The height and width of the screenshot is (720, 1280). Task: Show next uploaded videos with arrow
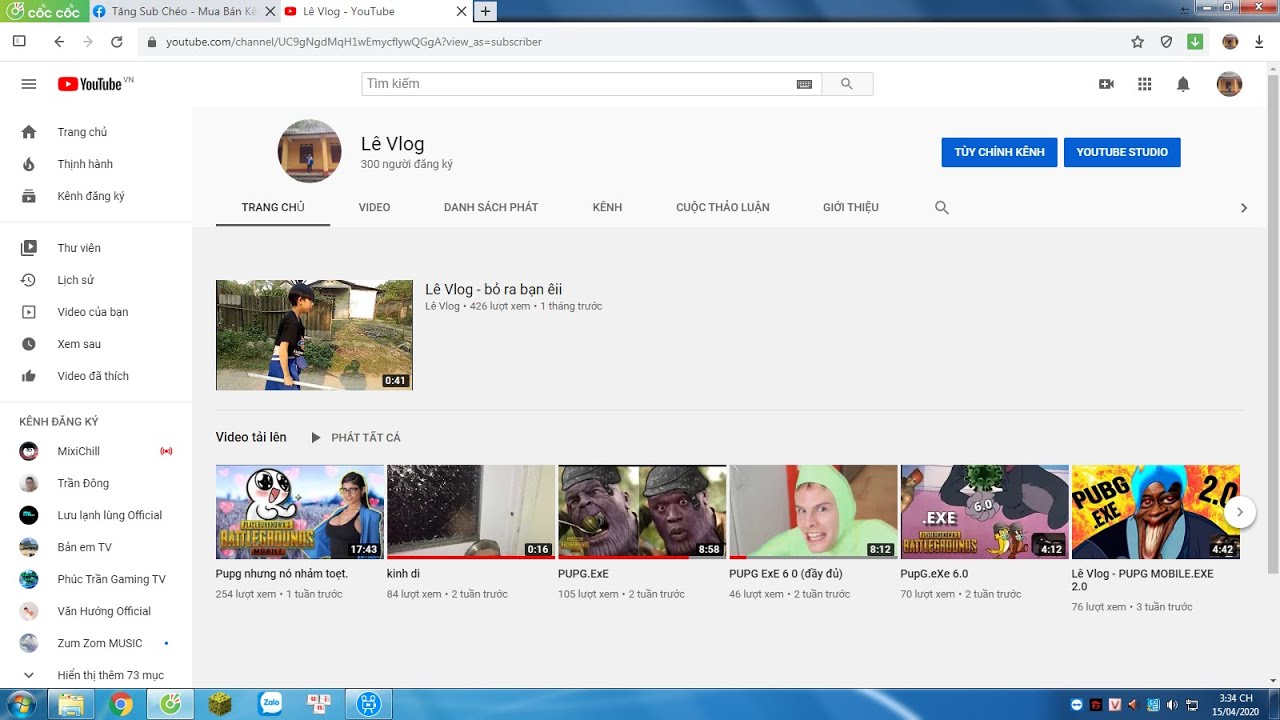click(x=1240, y=512)
